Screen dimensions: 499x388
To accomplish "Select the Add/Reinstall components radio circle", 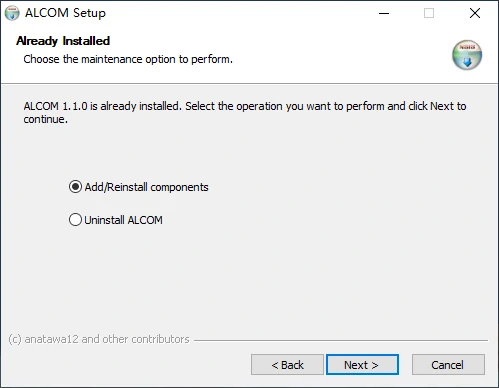I will click(x=75, y=187).
